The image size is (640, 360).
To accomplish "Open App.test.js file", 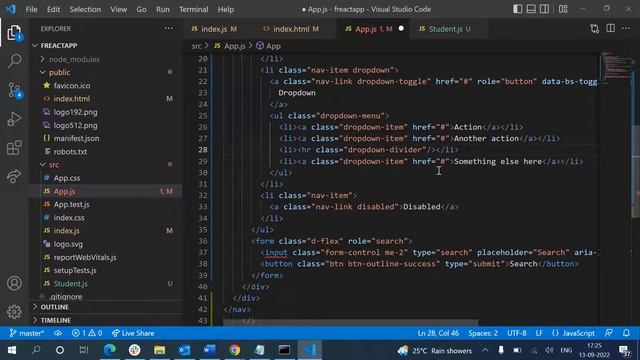I will (x=71, y=204).
